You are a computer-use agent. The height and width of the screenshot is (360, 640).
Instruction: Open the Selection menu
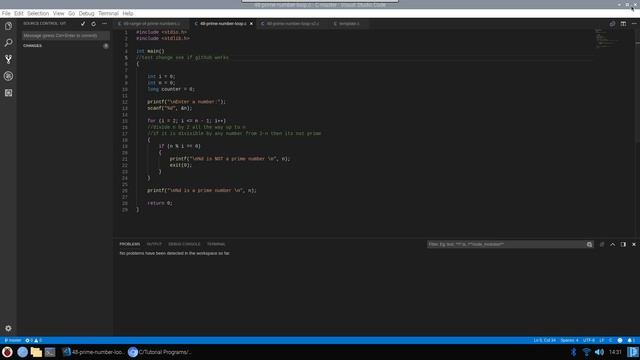pyautogui.click(x=38, y=13)
